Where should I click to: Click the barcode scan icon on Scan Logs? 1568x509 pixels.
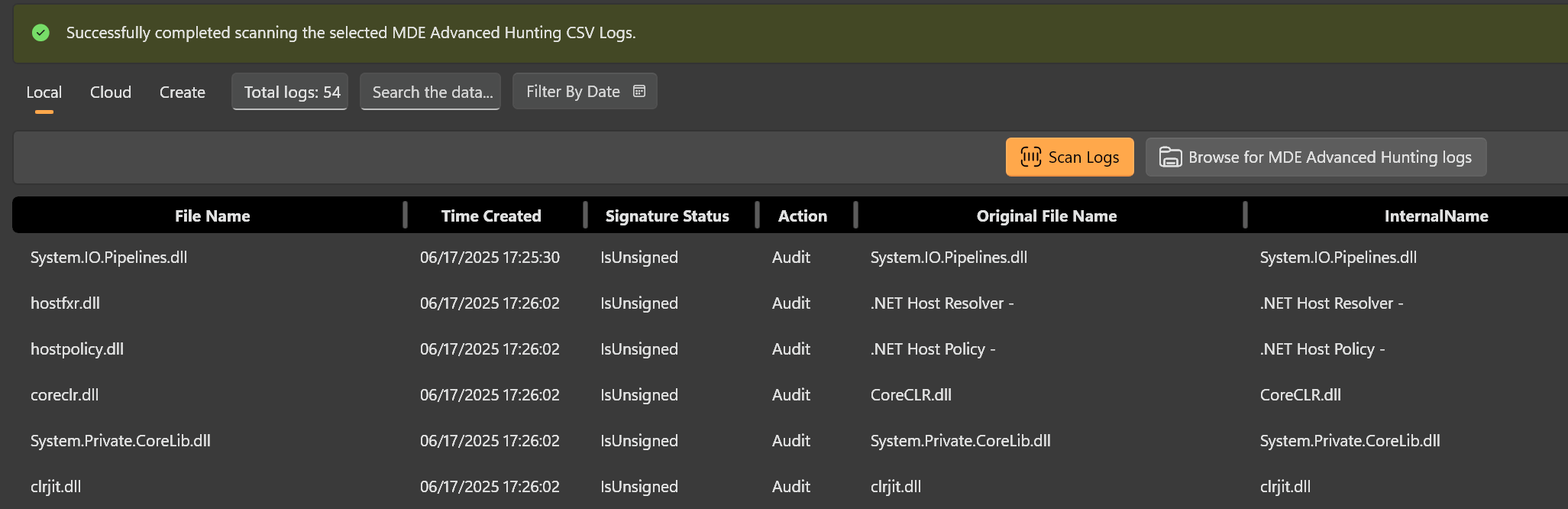click(x=1030, y=157)
